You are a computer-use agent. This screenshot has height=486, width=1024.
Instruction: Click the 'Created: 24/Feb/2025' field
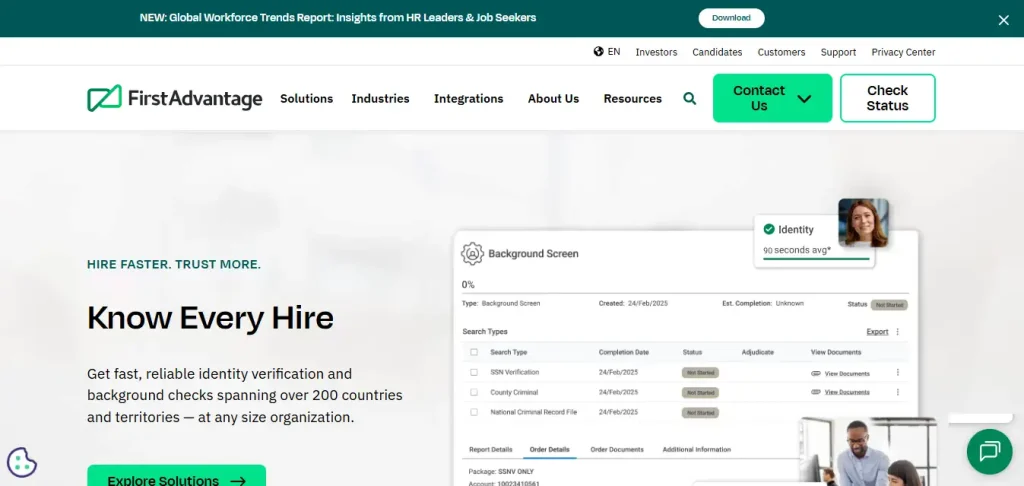tap(633, 304)
